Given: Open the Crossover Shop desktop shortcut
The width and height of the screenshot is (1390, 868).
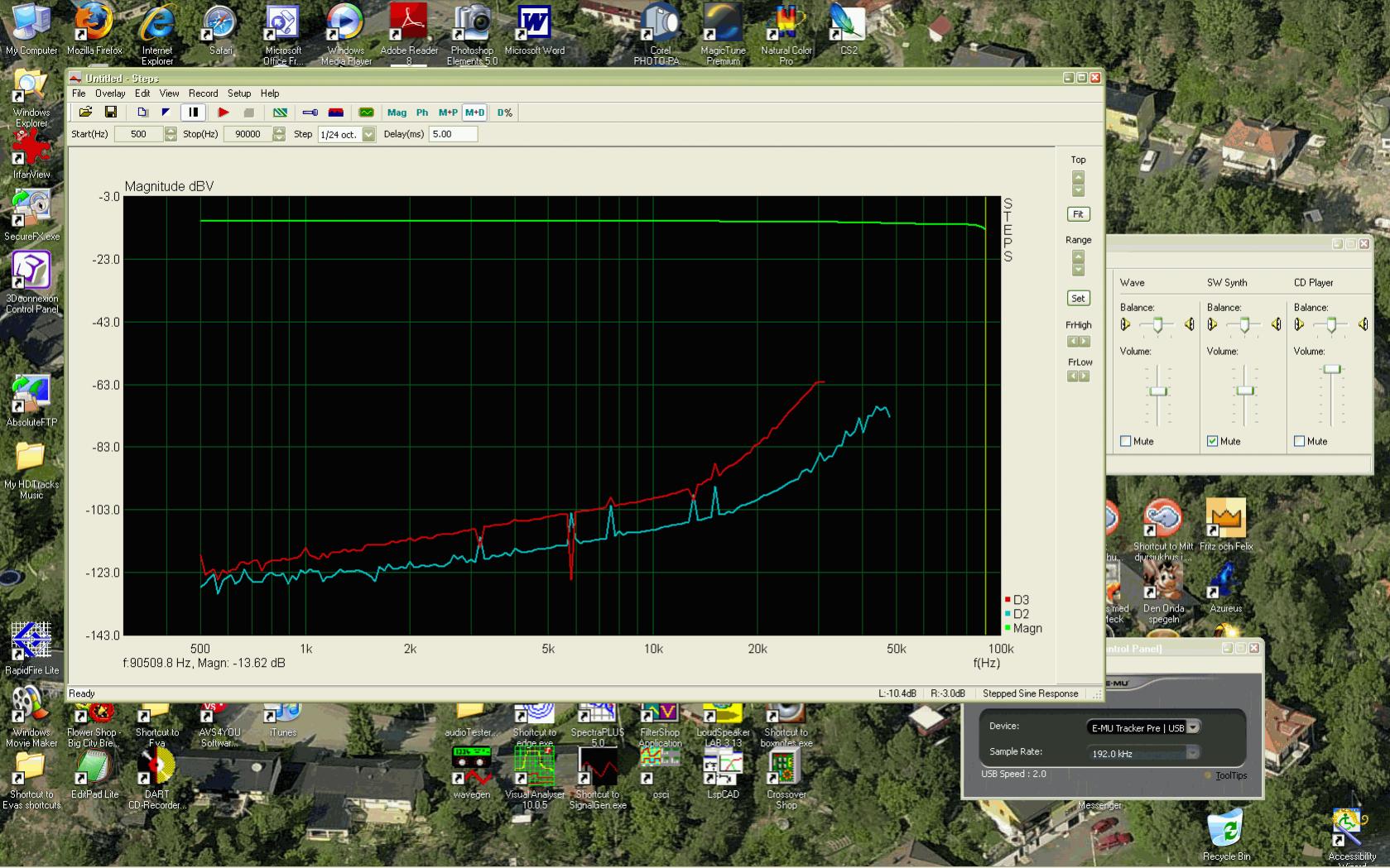Looking at the screenshot, I should 786,779.
